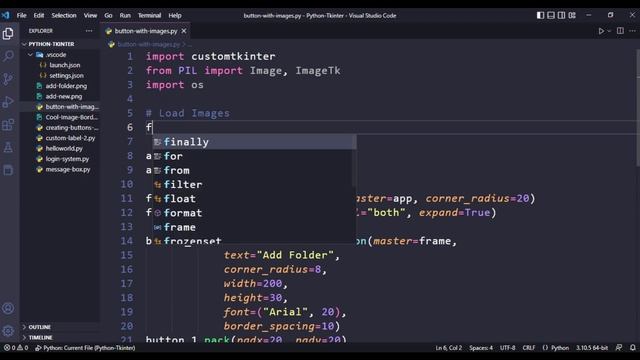This screenshot has width=640, height=360.
Task: Select interpreter 3.10.5 64-bit
Action: [592, 348]
